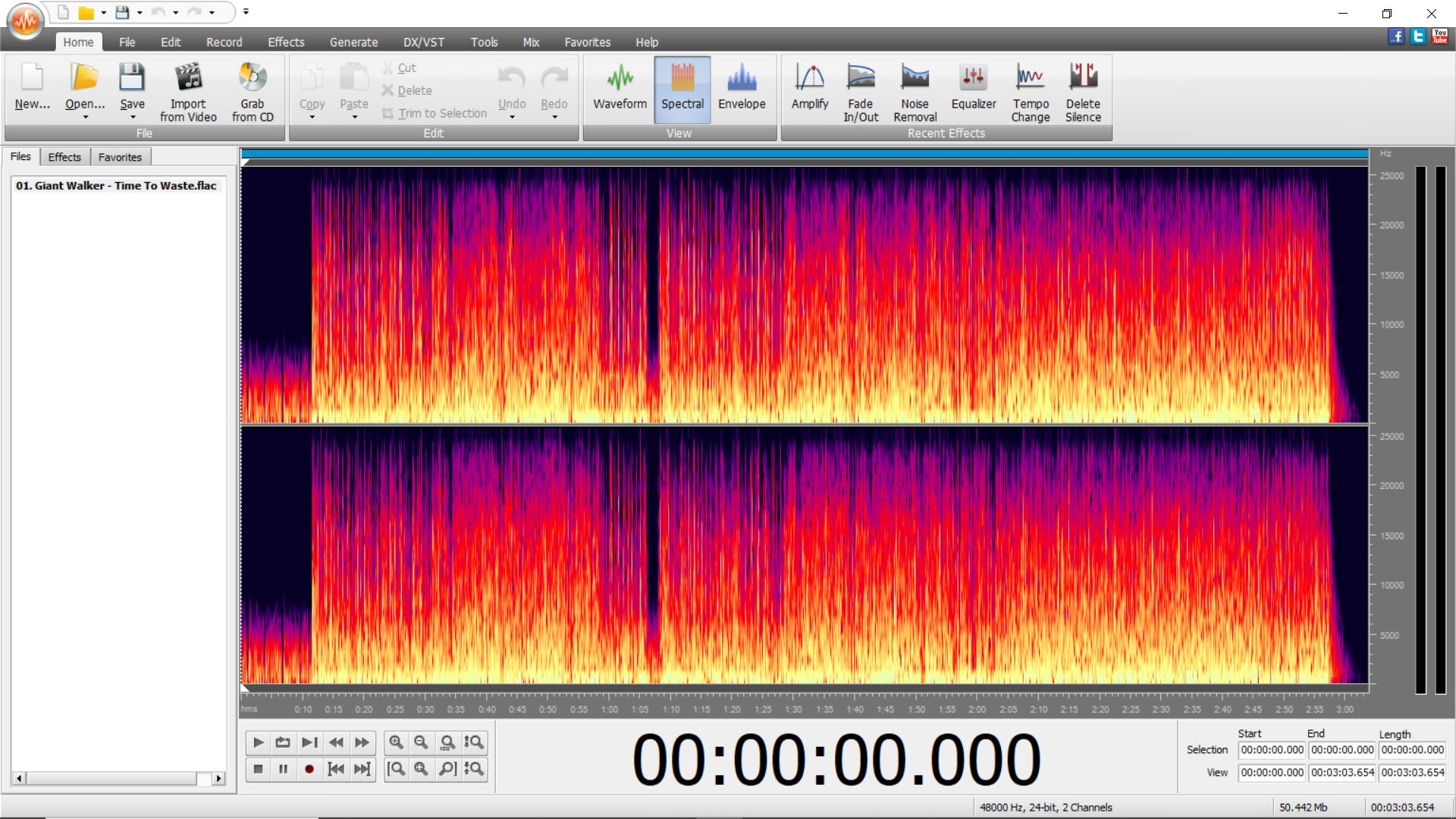Image resolution: width=1456 pixels, height=819 pixels.
Task: Click the file list horizontal scrollbar left arrow
Action: point(19,778)
